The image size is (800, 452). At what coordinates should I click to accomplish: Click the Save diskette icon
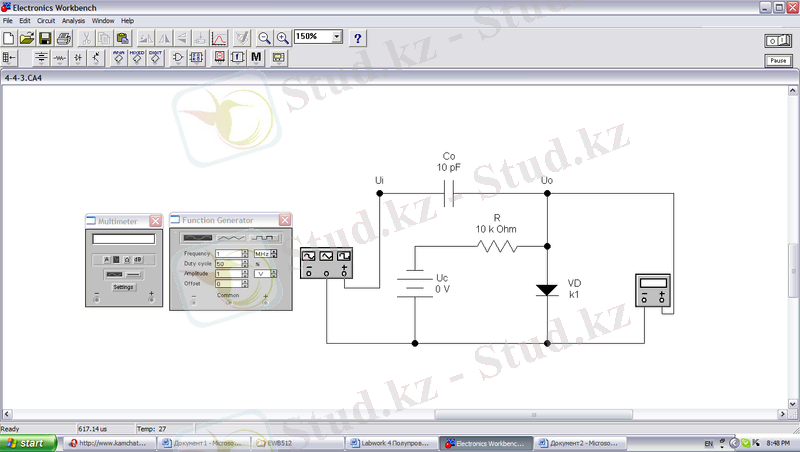tap(45, 38)
